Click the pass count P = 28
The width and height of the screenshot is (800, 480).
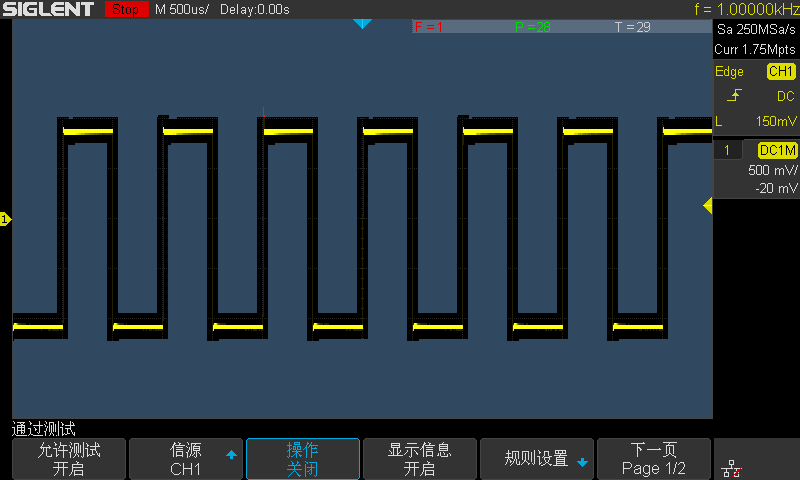click(x=533, y=27)
